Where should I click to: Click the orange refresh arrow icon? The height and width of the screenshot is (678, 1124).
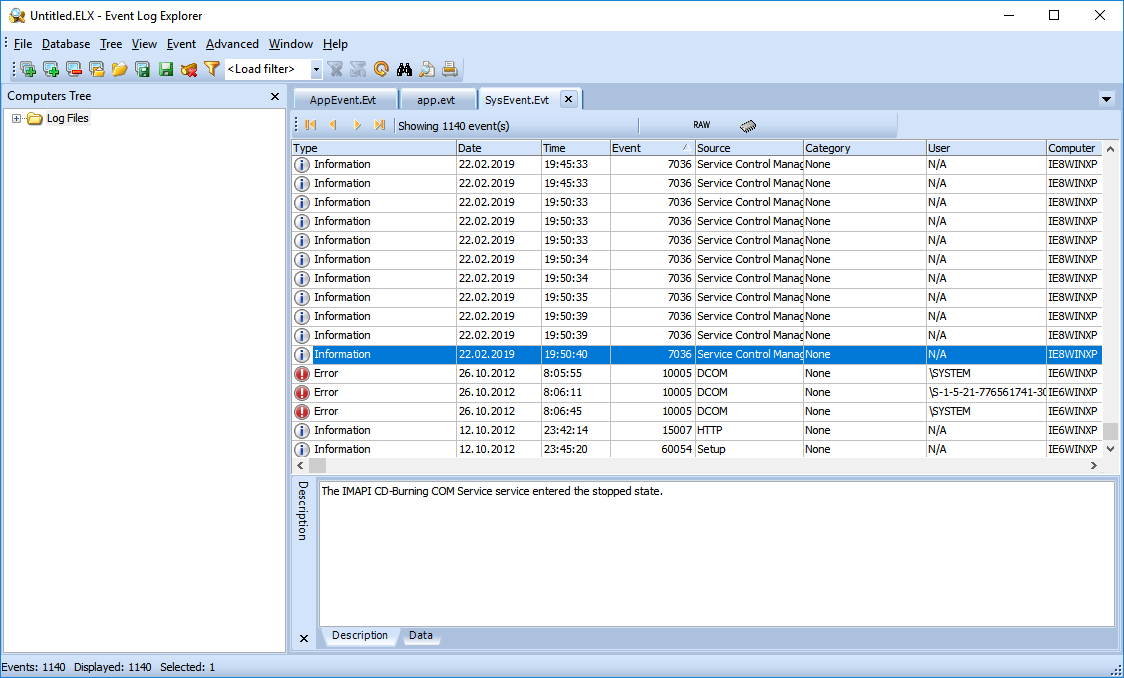(x=381, y=69)
